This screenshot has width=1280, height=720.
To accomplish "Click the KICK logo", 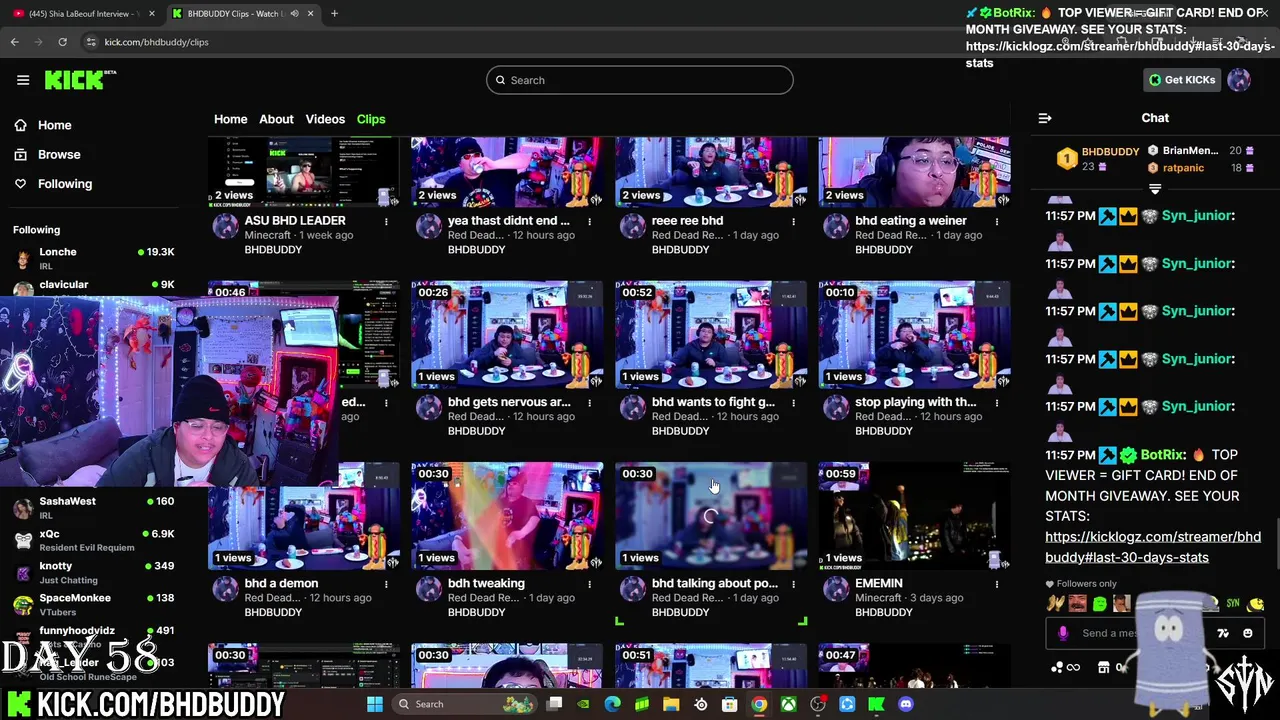I will click(x=80, y=80).
